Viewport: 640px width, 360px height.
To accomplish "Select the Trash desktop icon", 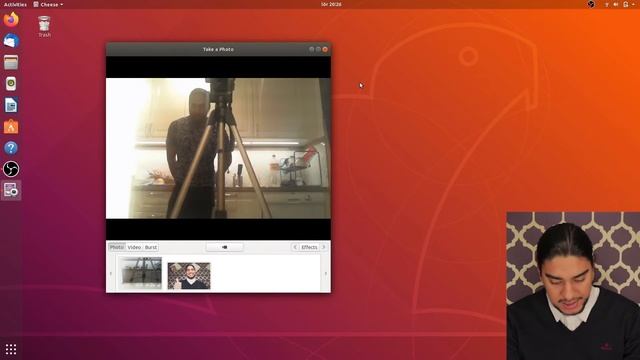I will [x=44, y=27].
